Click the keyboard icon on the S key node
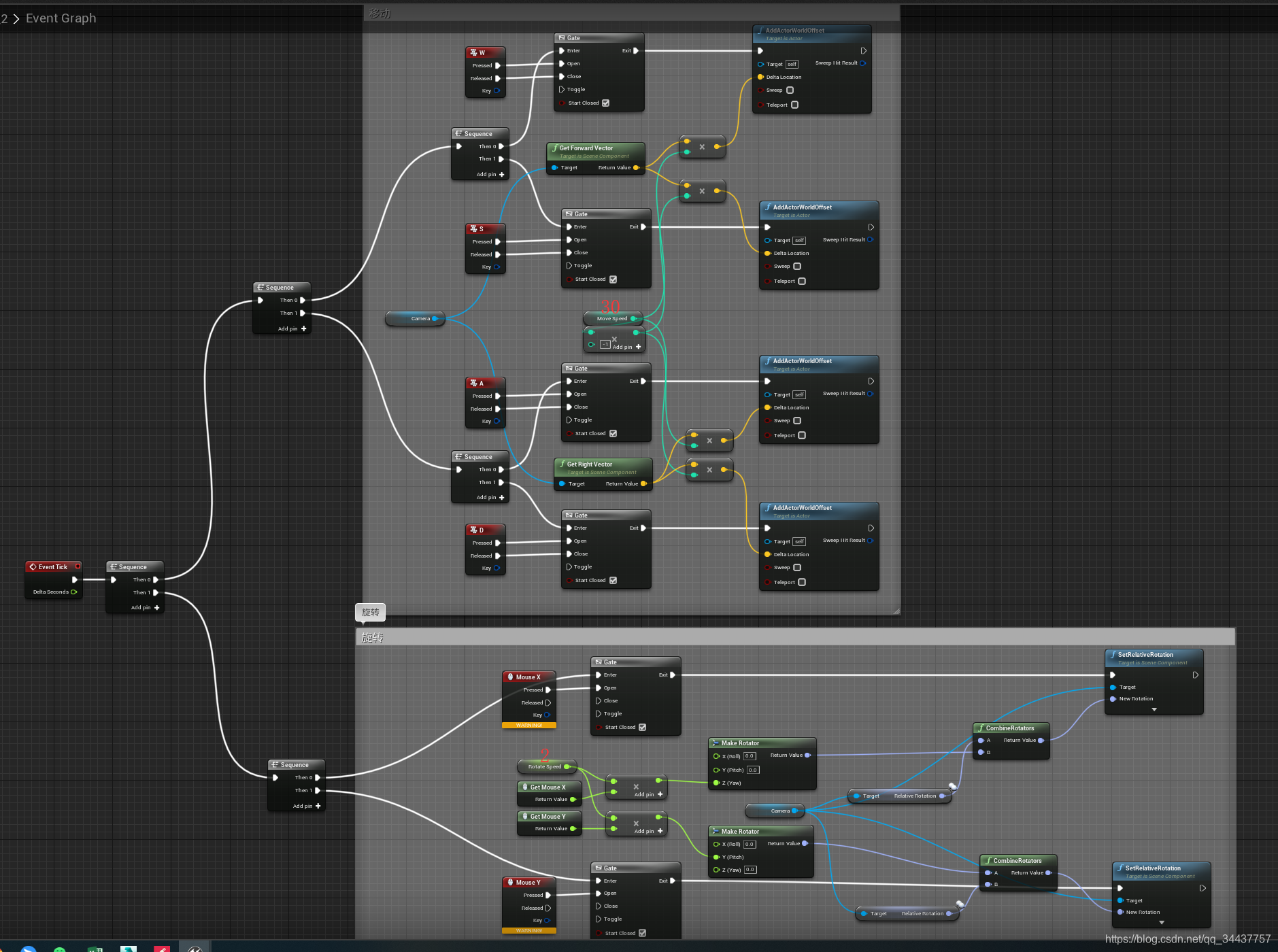 point(473,228)
